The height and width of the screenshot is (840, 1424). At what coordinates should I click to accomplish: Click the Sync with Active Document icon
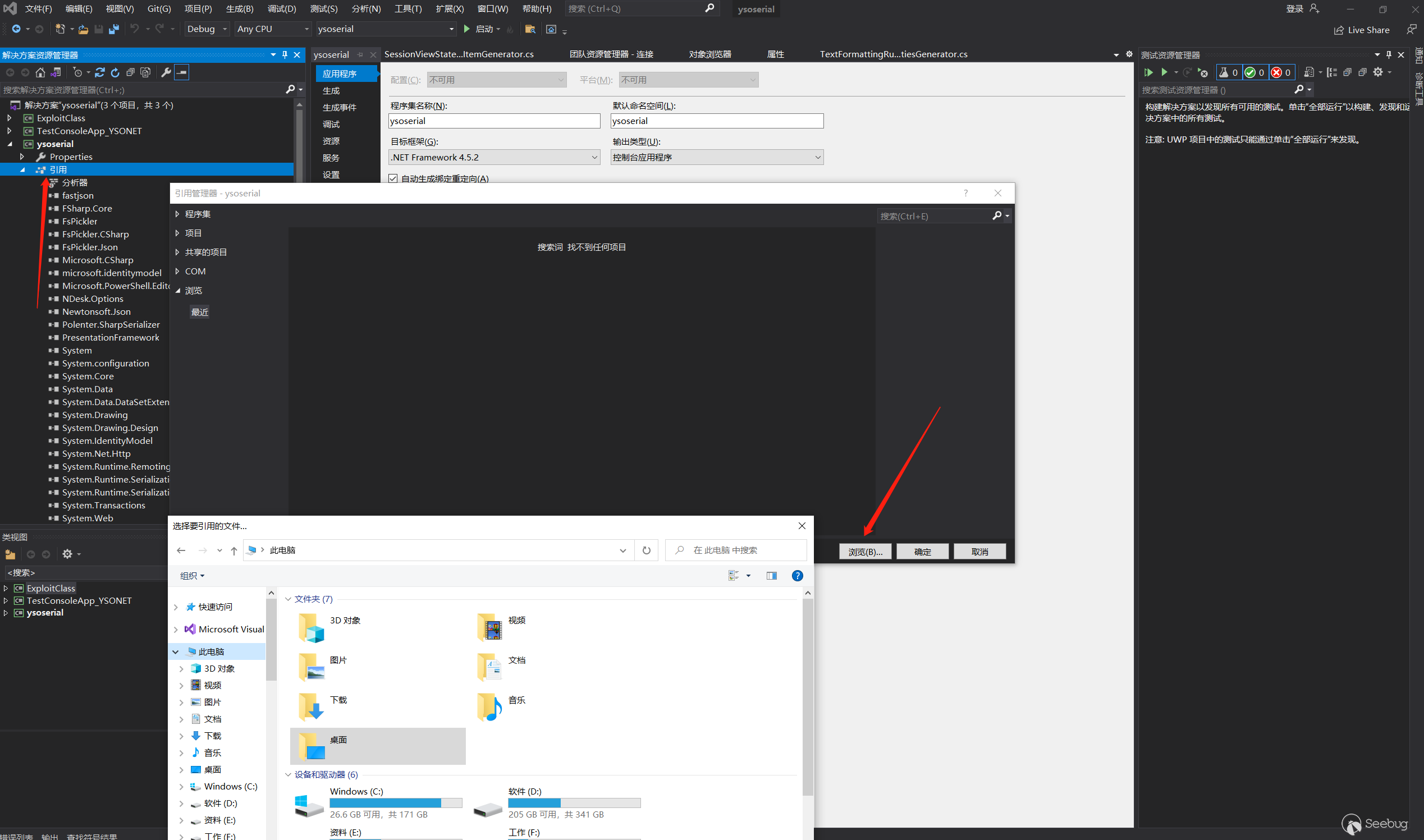point(100,72)
